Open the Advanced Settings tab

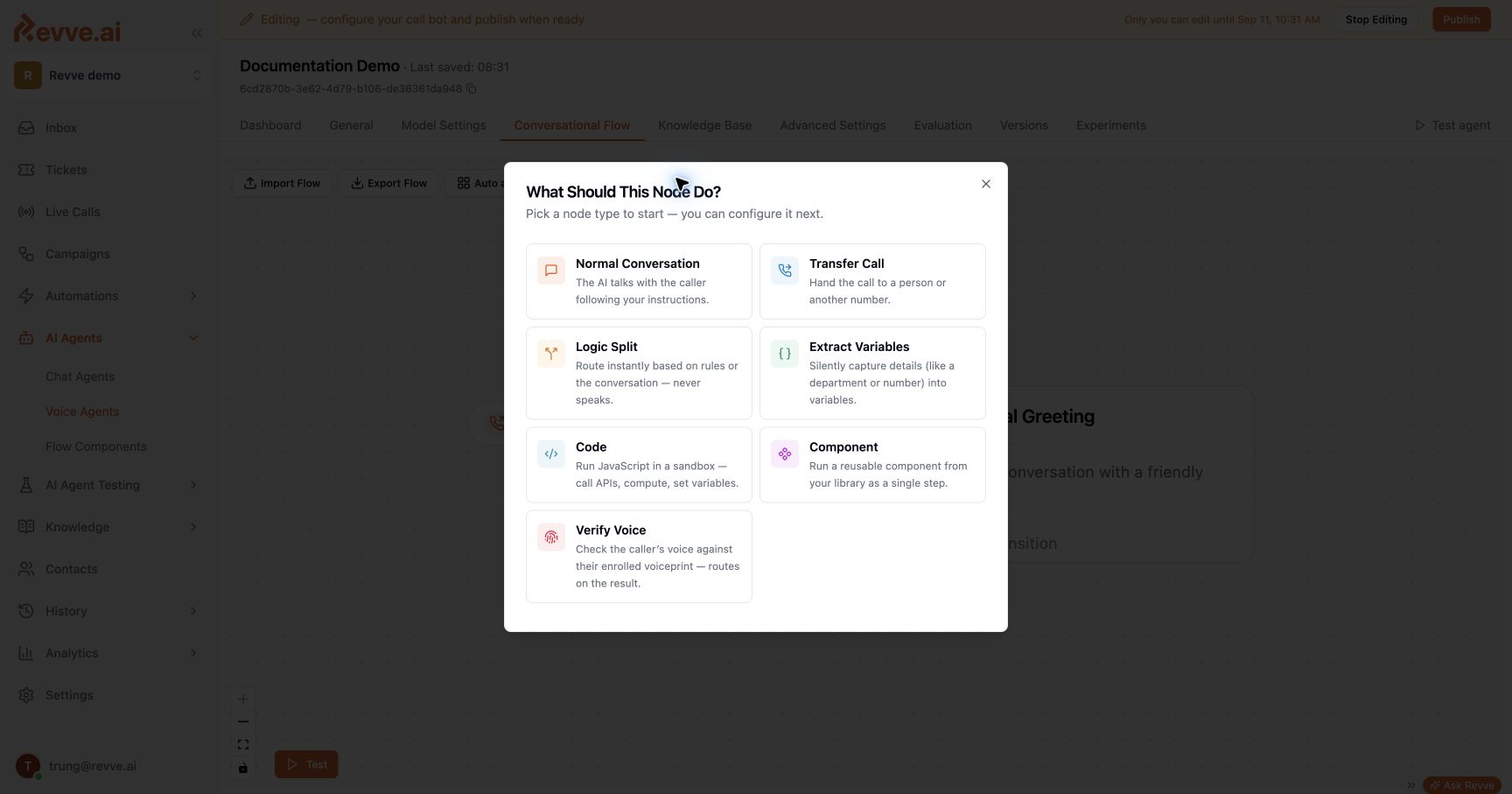point(833,125)
